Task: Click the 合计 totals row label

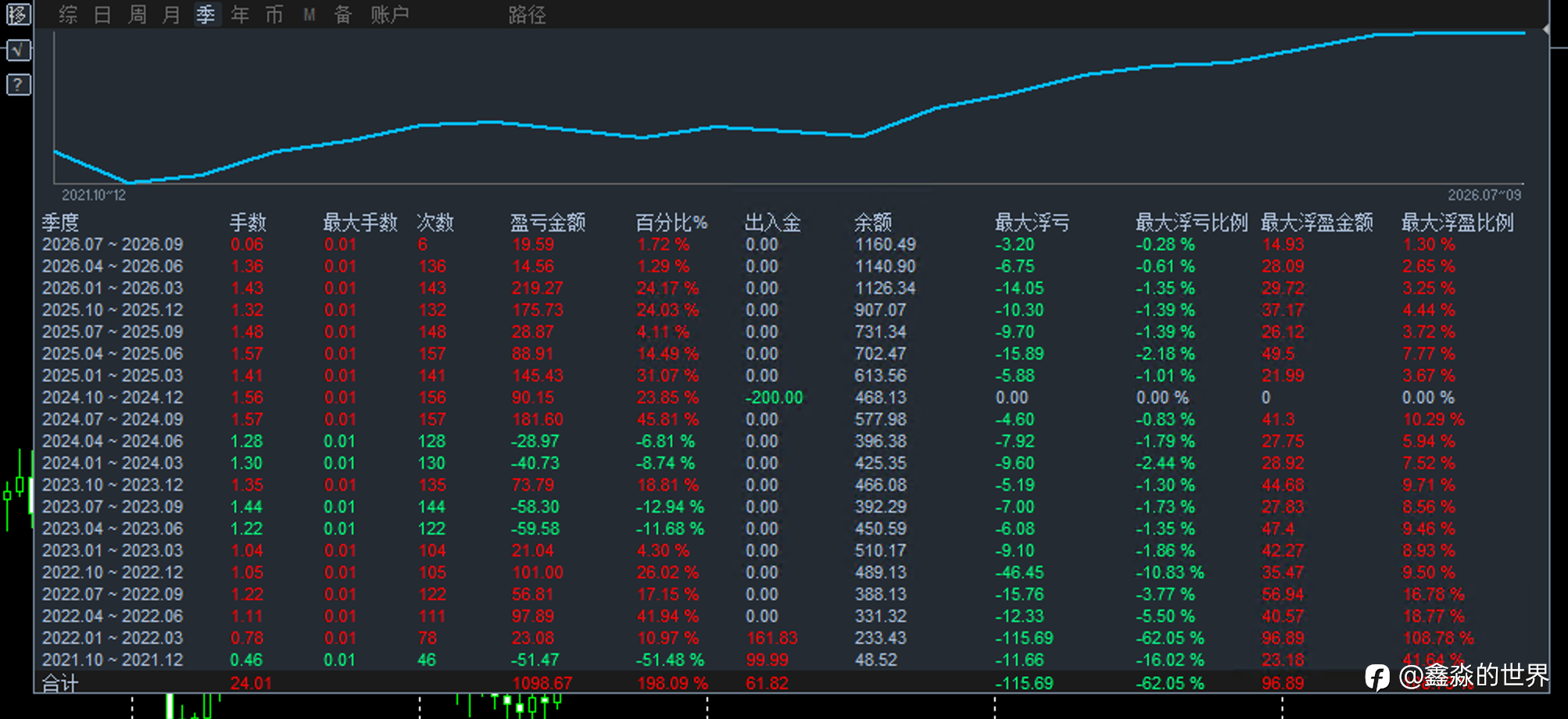Action: coord(60,684)
